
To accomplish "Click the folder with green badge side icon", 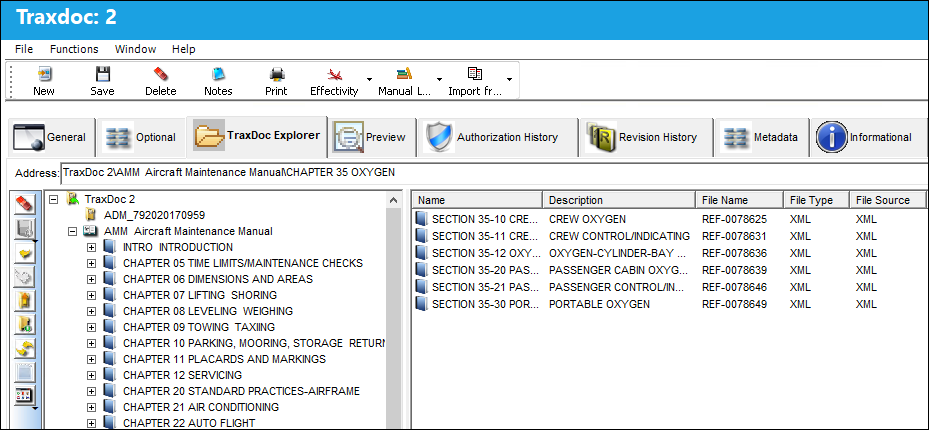I will click(25, 325).
